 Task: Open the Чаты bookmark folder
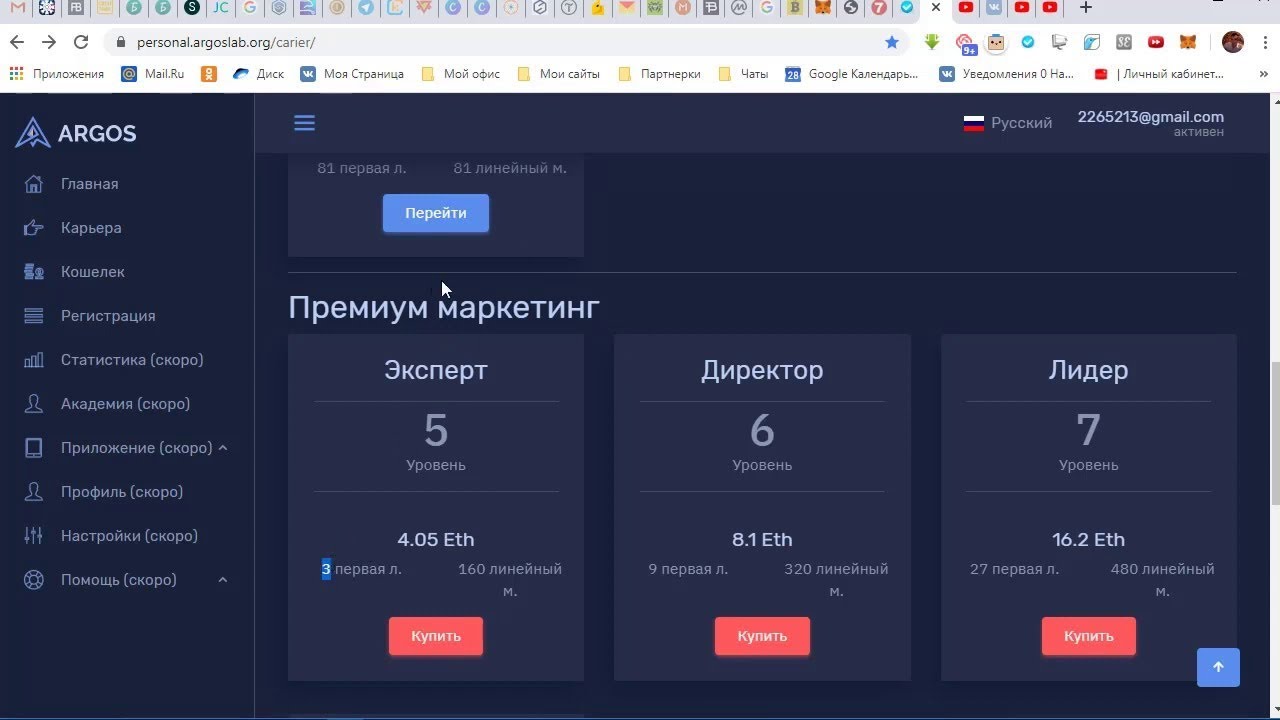[x=743, y=74]
